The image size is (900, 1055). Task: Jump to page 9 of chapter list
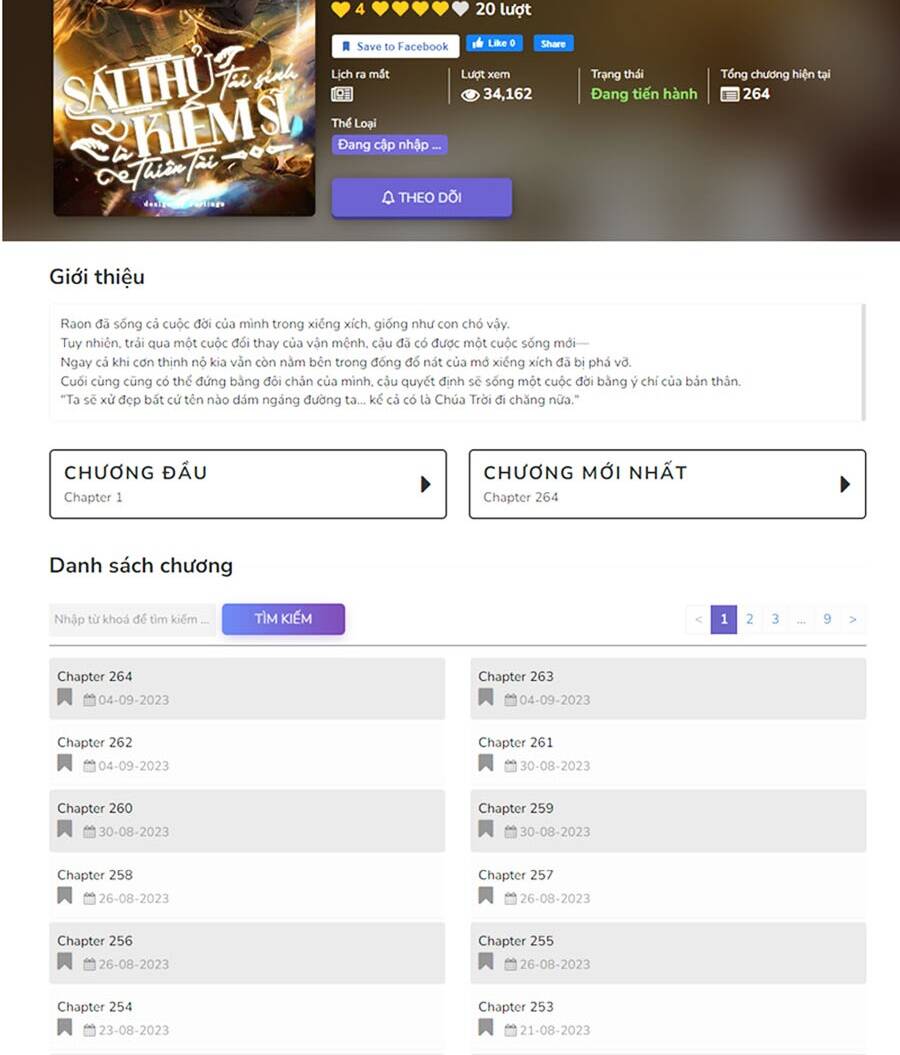[827, 619]
